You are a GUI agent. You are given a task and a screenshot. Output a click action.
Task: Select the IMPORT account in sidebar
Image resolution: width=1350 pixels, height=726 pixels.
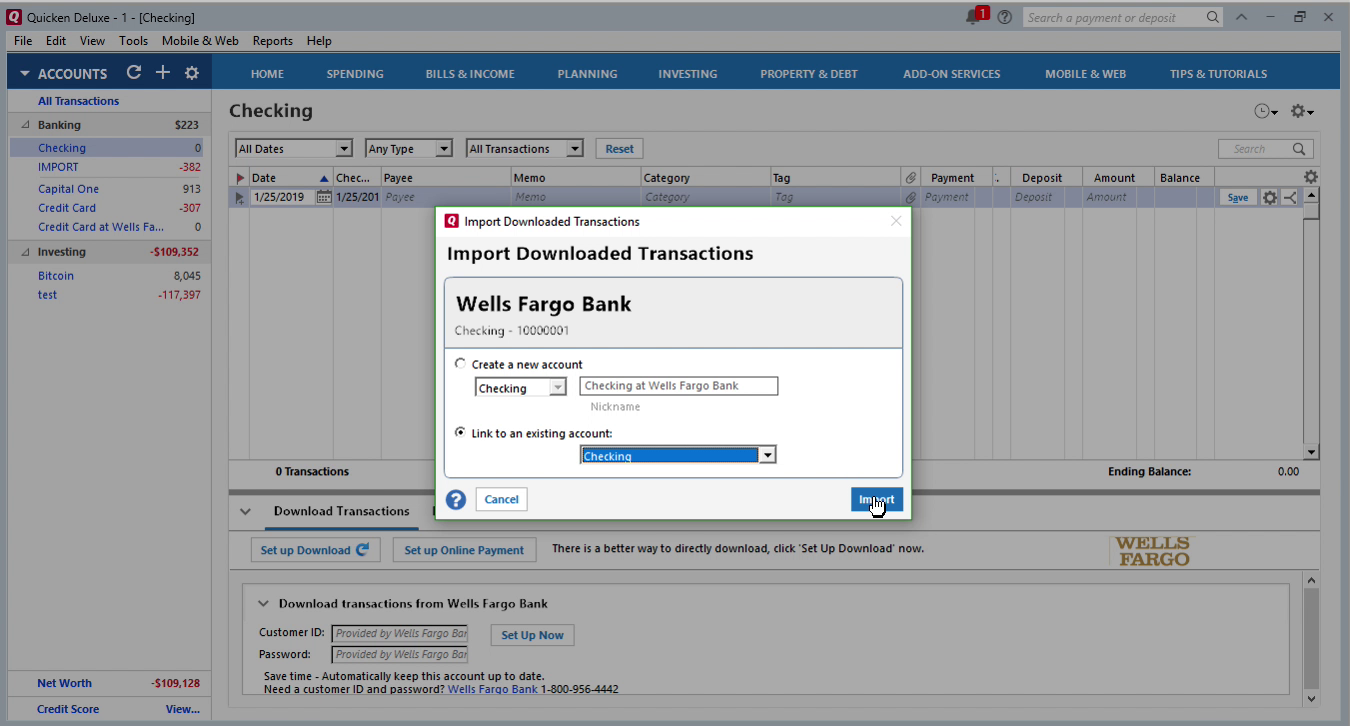[58, 167]
